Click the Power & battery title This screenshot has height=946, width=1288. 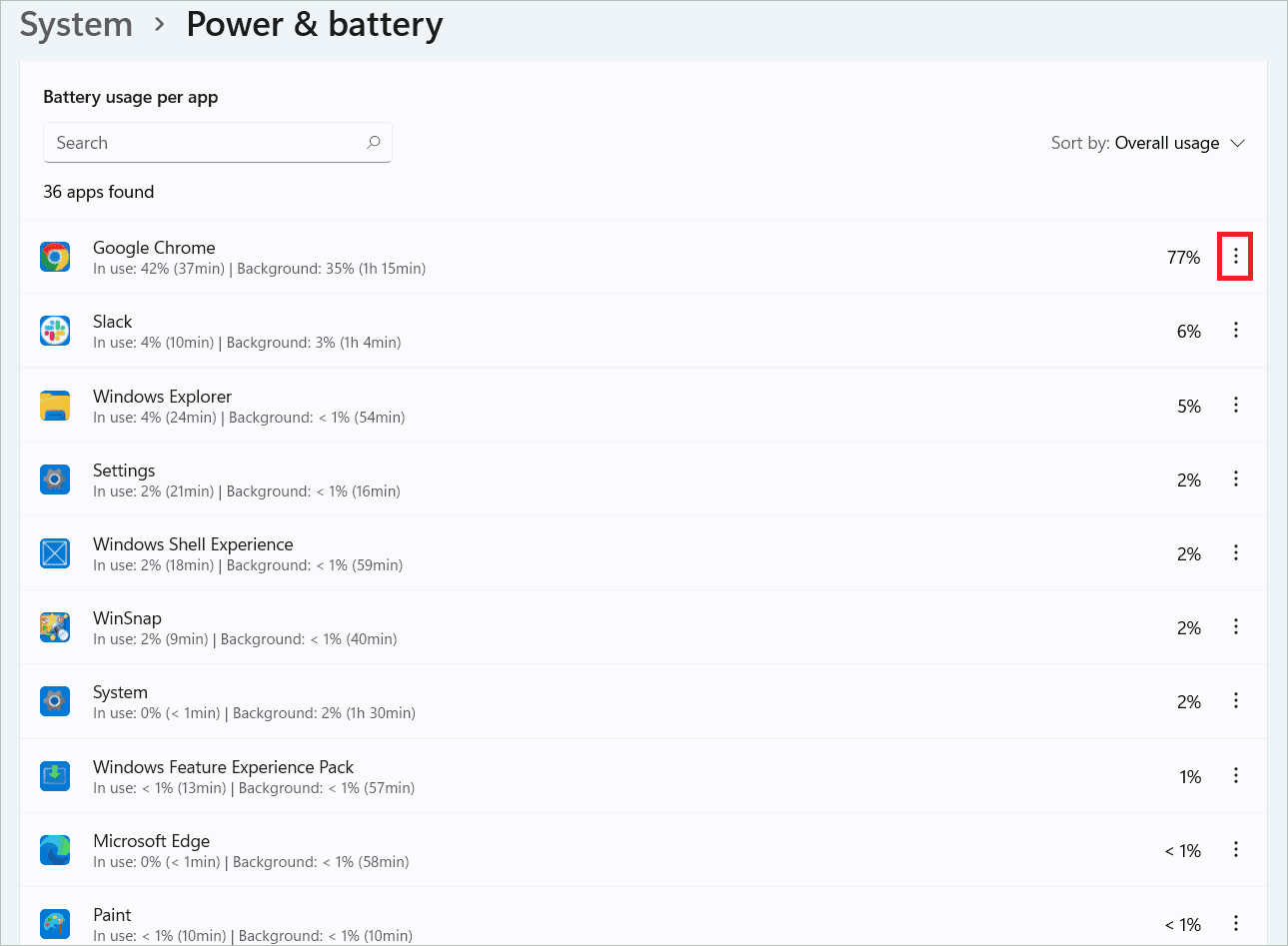point(315,24)
